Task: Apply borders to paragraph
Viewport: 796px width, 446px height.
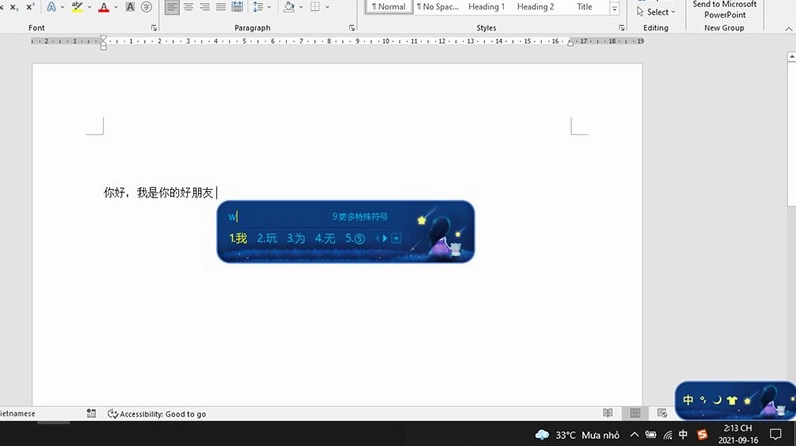Action: click(315, 7)
